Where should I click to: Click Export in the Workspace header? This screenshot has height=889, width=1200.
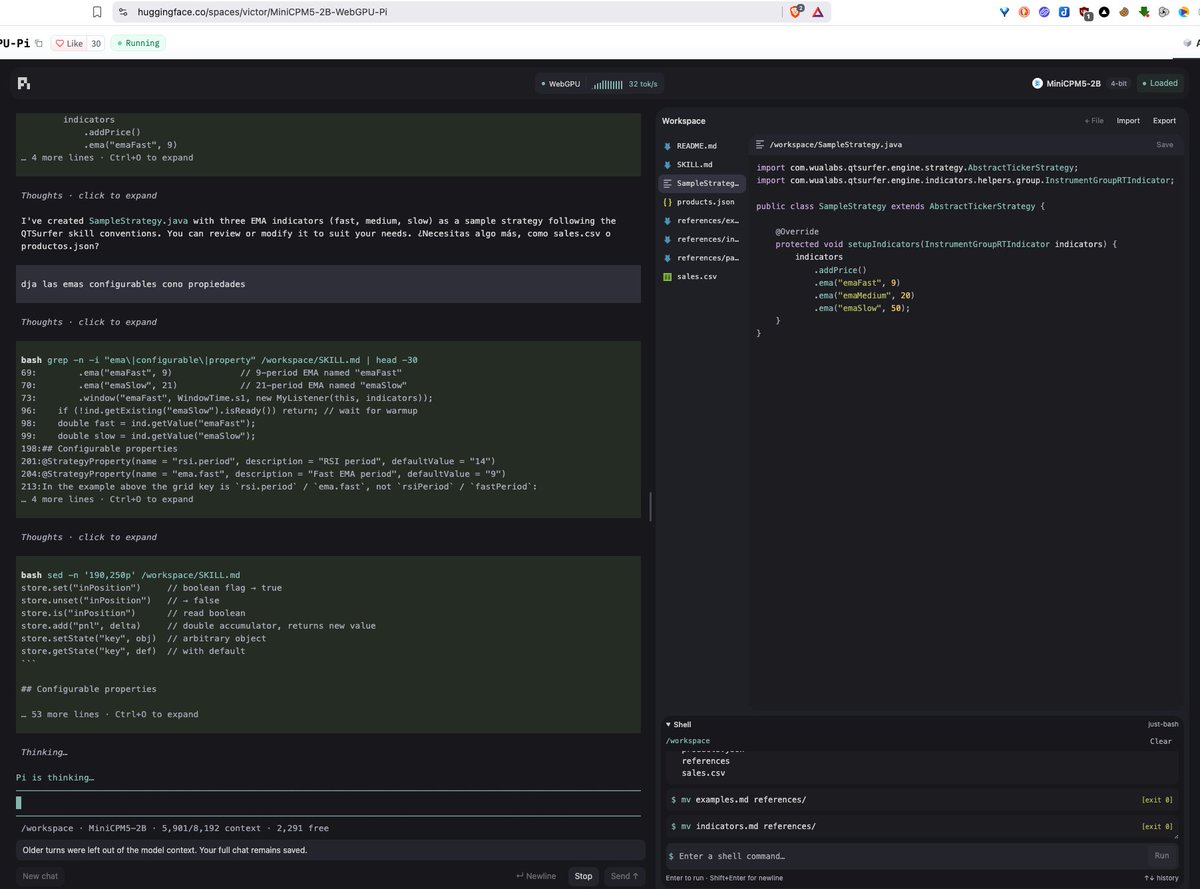coord(1164,121)
